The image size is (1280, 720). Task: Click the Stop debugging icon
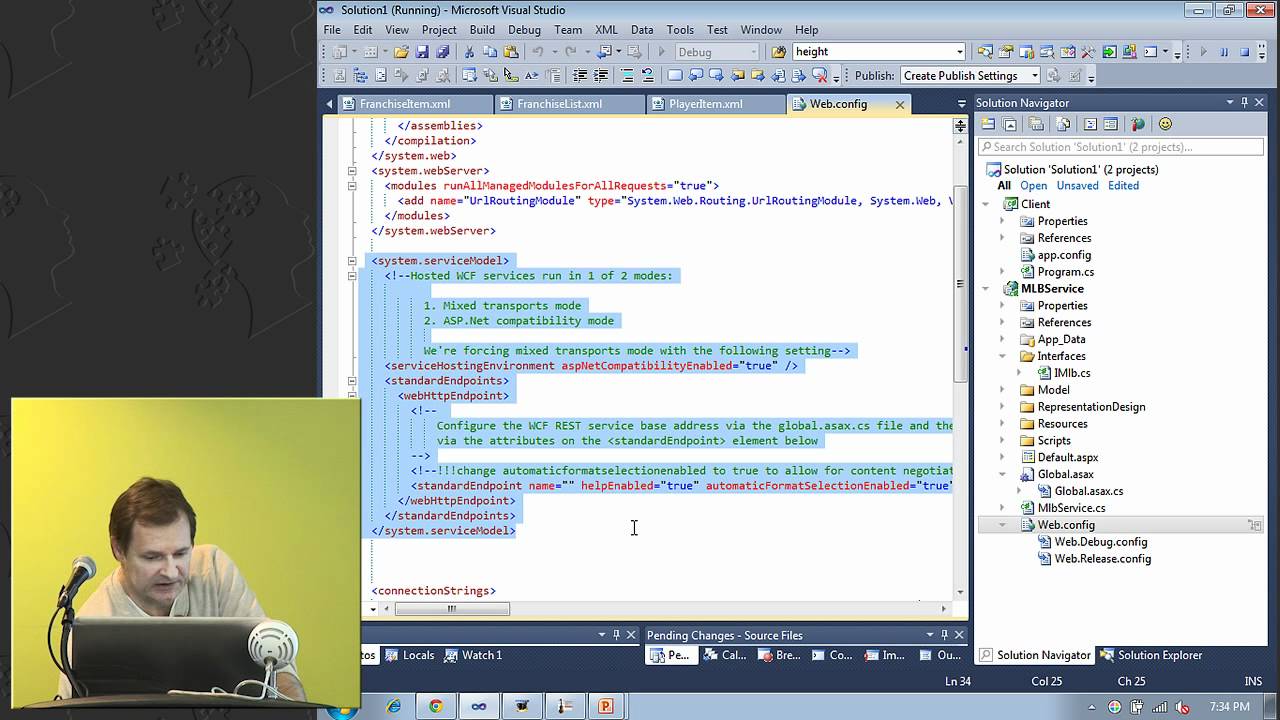(x=1245, y=52)
